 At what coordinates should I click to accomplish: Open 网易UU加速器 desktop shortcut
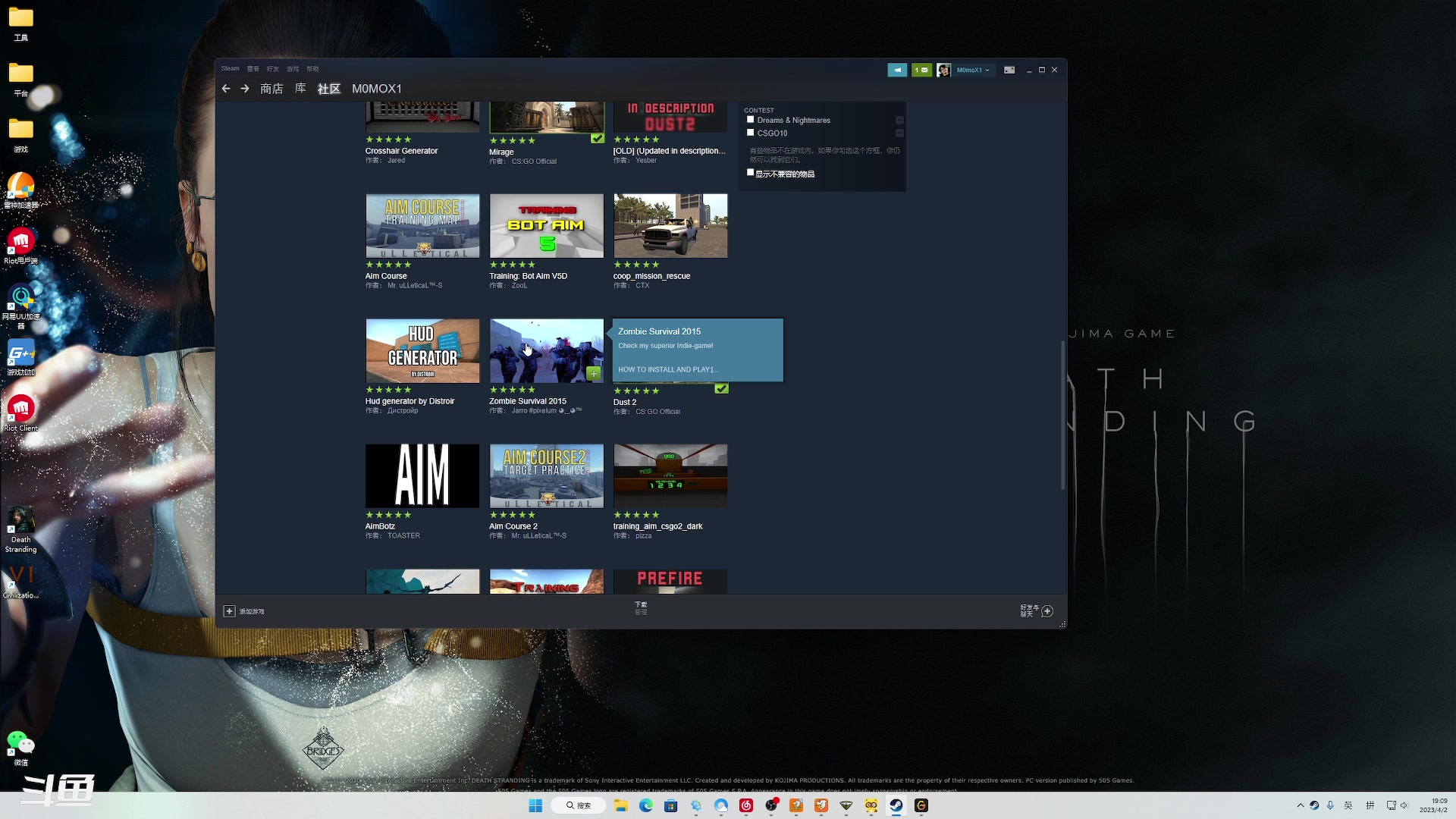point(20,306)
